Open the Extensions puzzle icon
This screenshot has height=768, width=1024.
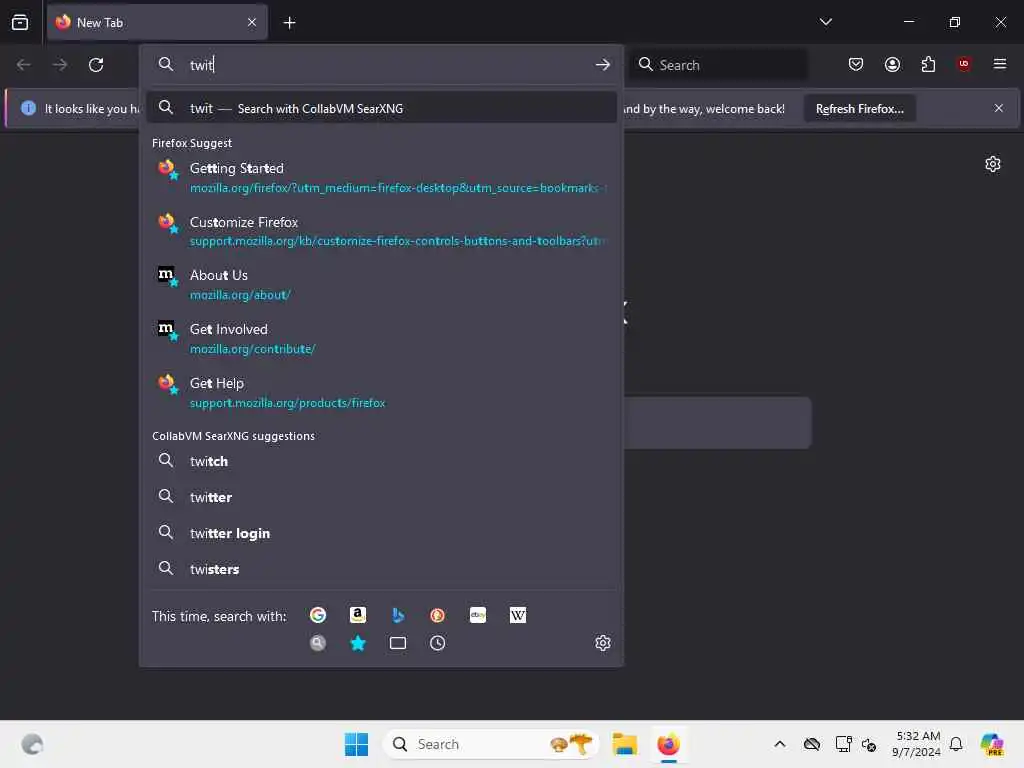(929, 64)
